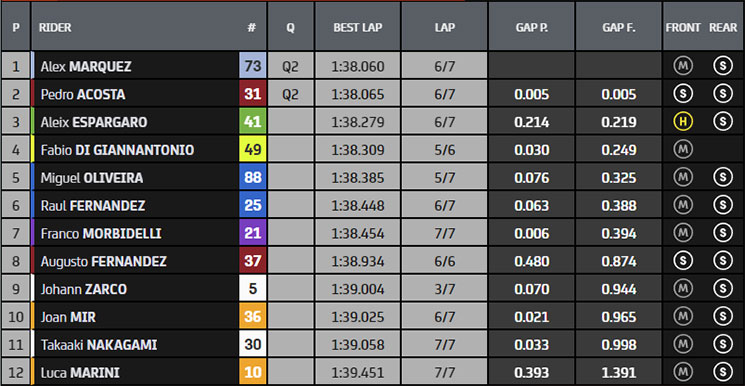Click Miguel Oliveira's soft rear tyre icon
The width and height of the screenshot is (745, 386).
point(723,178)
